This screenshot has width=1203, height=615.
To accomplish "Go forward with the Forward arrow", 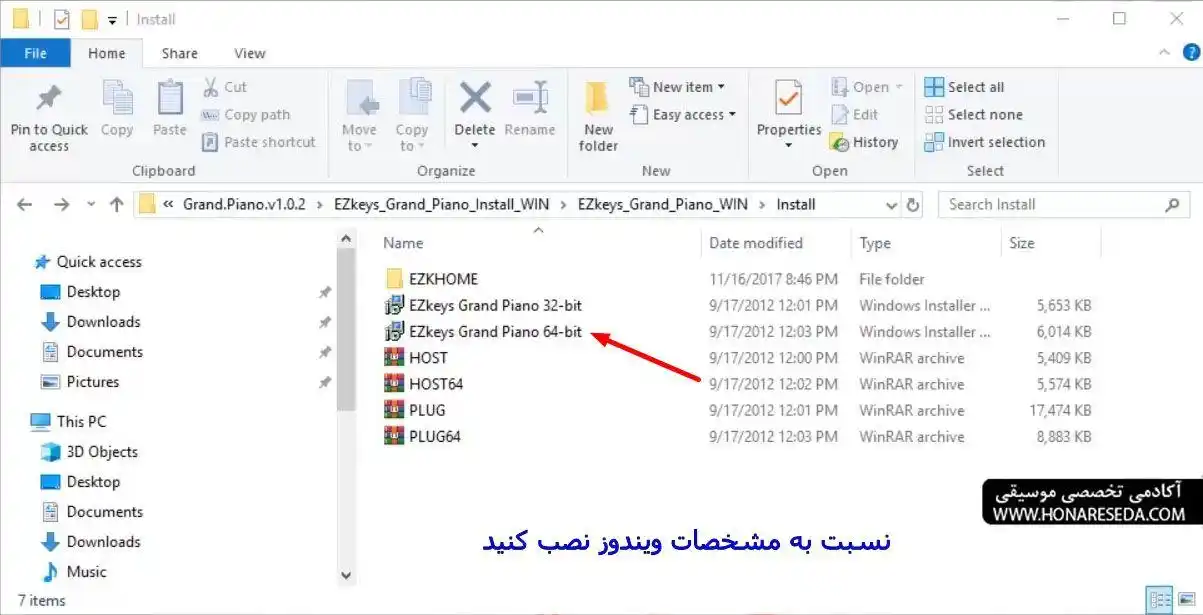I will click(x=61, y=204).
